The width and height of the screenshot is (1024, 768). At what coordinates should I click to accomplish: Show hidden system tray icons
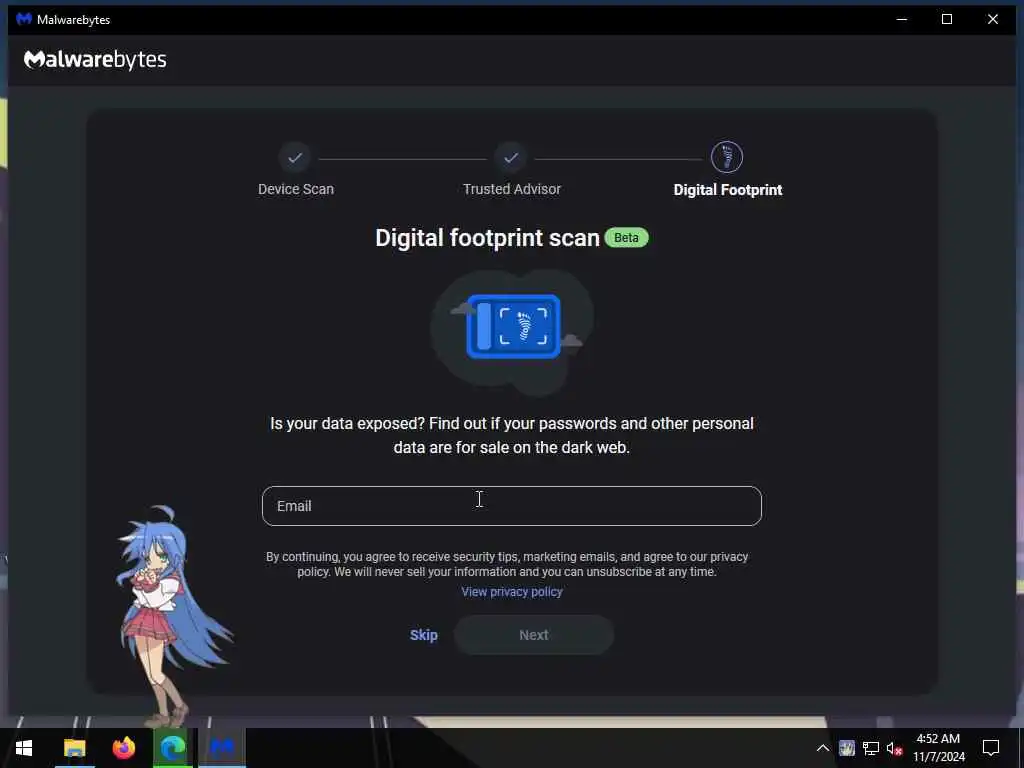pos(823,748)
